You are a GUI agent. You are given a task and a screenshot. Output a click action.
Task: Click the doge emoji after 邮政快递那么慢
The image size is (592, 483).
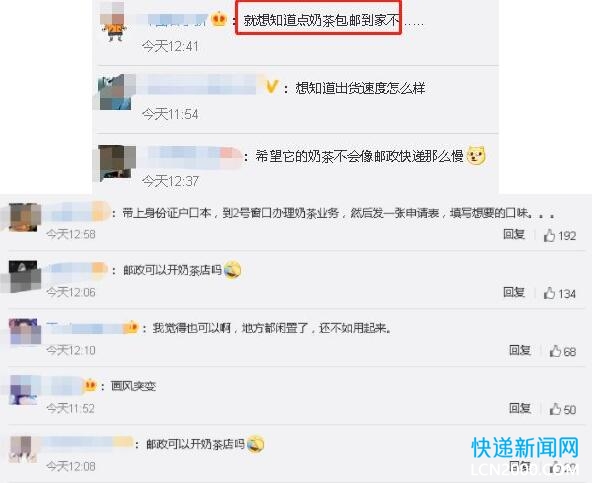tap(476, 155)
